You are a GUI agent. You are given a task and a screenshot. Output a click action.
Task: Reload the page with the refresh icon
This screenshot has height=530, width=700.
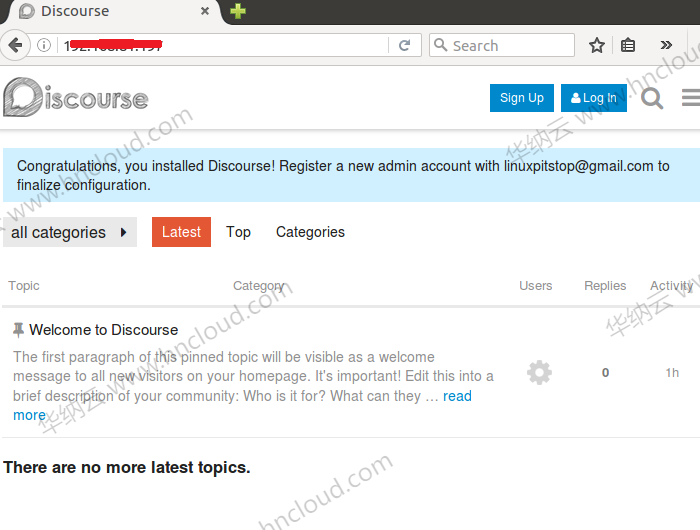404,45
